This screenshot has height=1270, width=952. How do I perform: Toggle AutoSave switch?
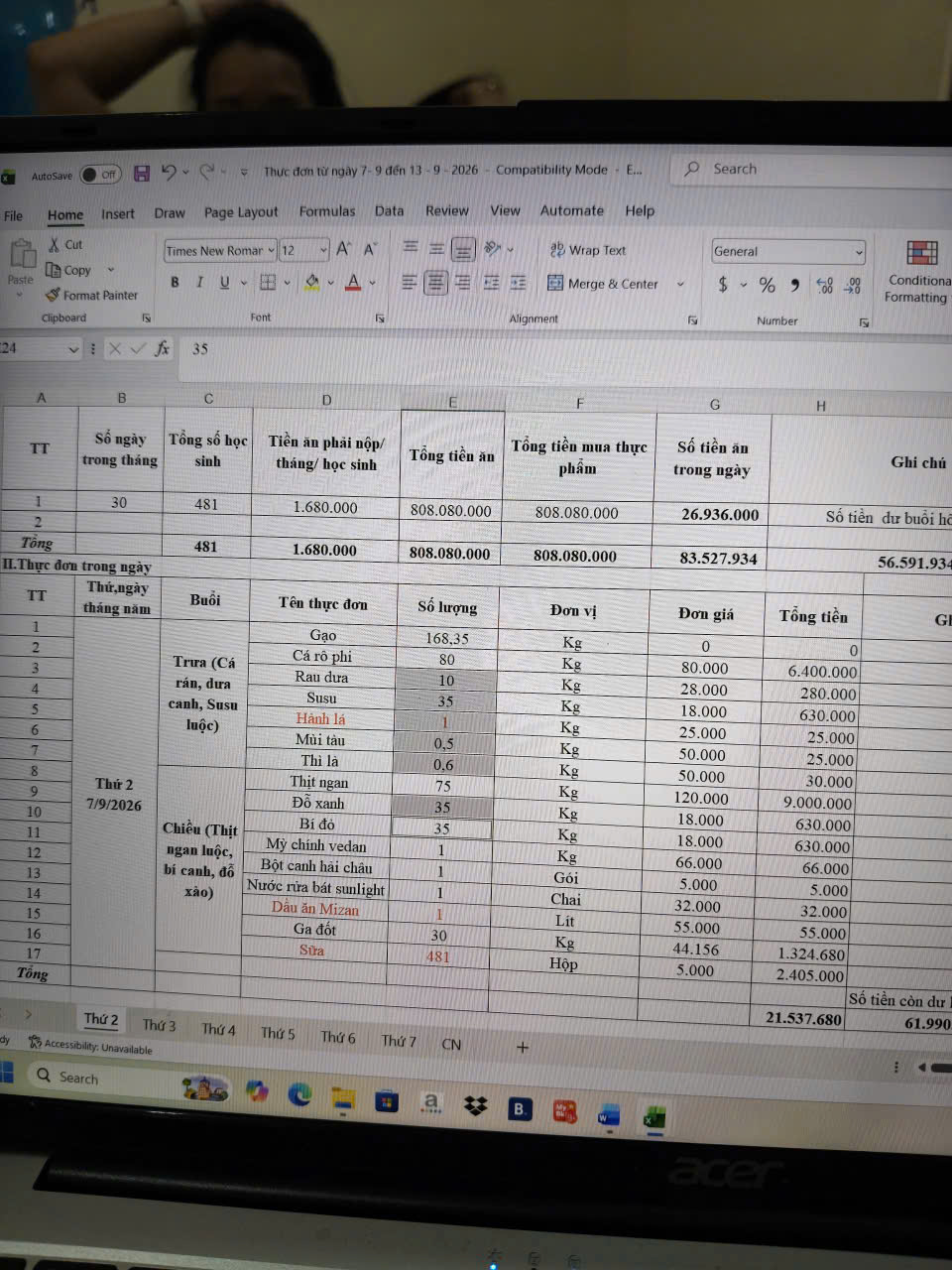click(100, 175)
